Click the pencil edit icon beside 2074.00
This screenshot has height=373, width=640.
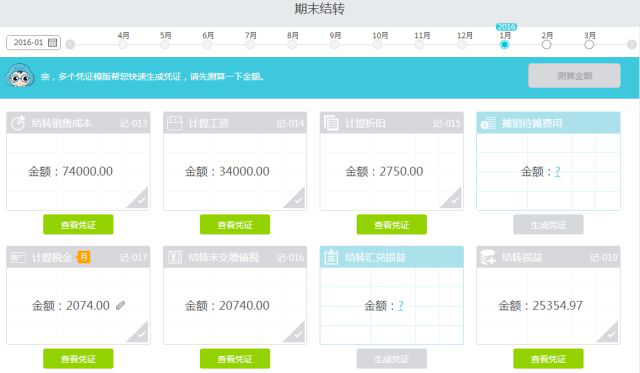(120, 305)
